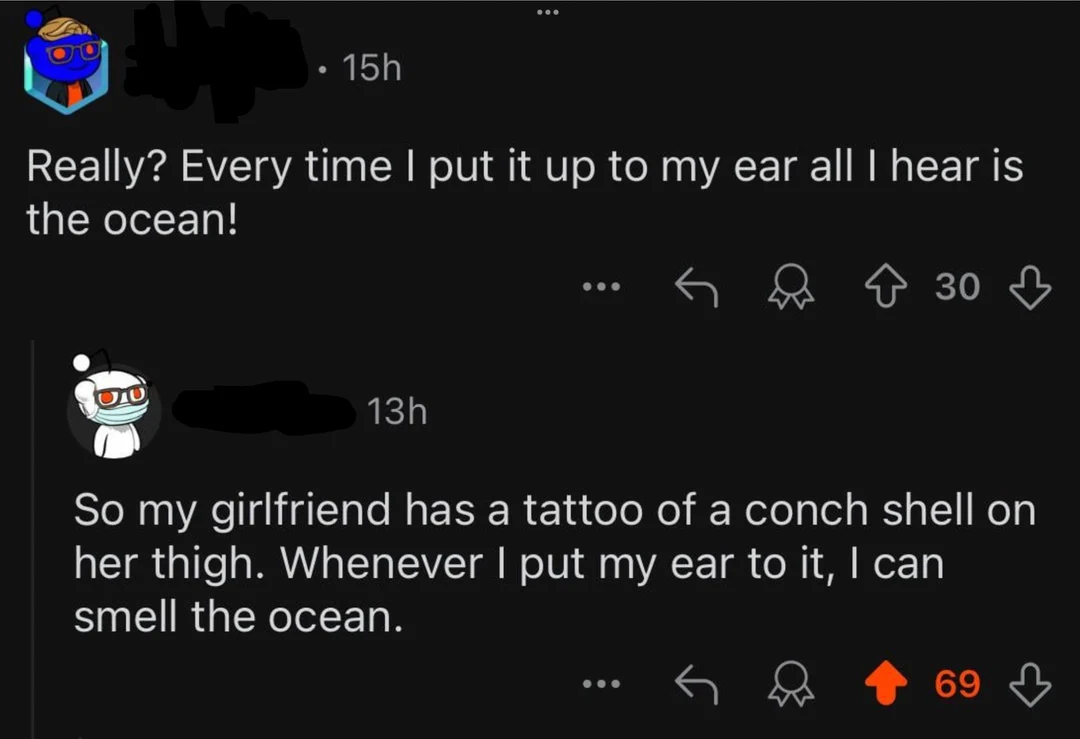Open options menu on the 13h comment
1080x739 pixels.
coord(601,684)
